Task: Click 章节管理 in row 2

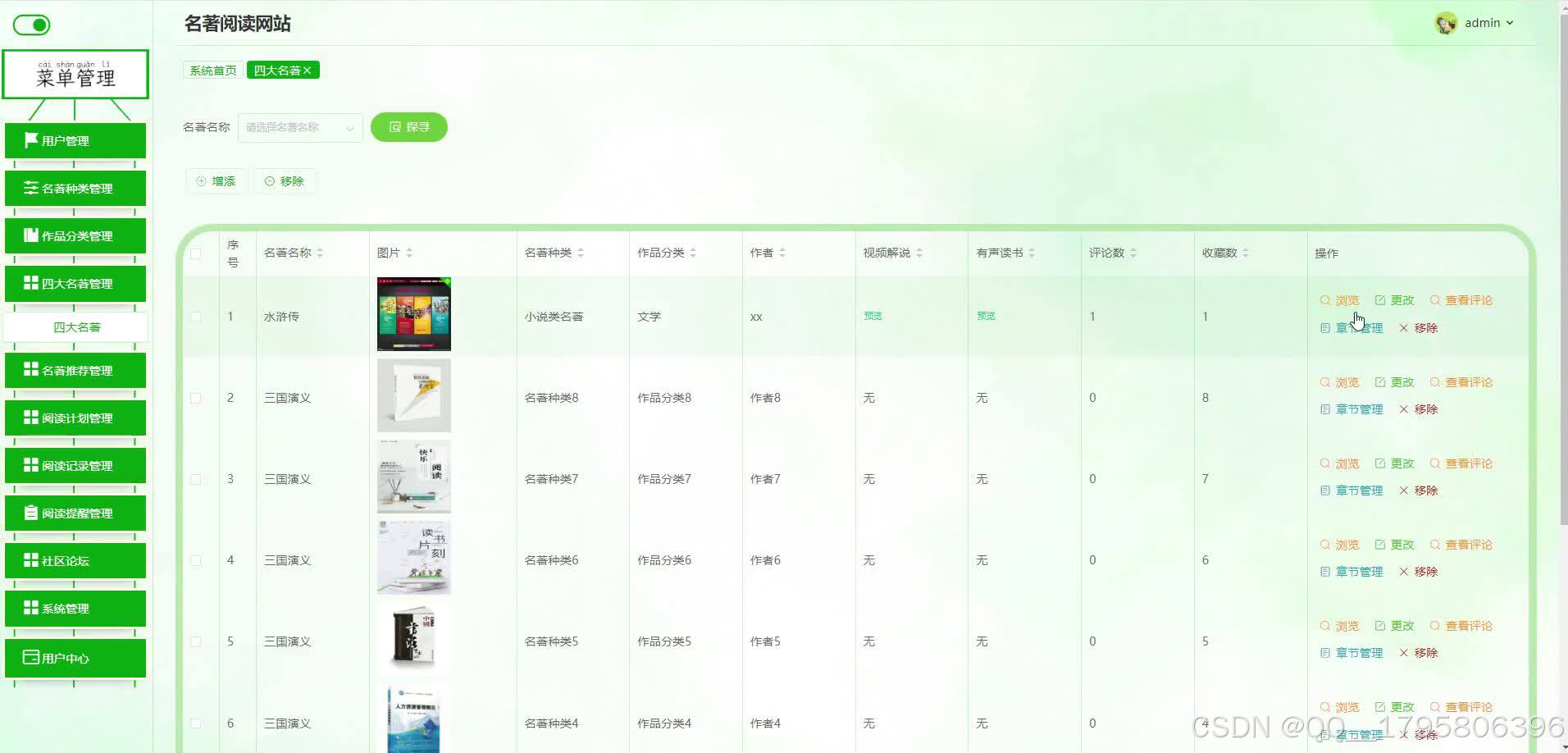Action: click(1351, 409)
